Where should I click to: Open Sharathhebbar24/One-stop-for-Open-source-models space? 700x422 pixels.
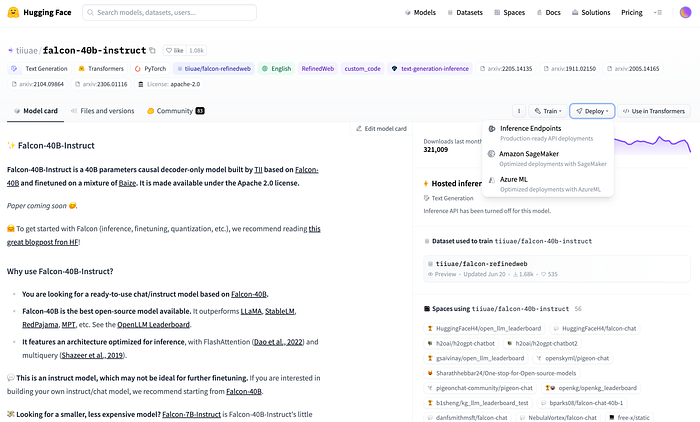[502, 373]
